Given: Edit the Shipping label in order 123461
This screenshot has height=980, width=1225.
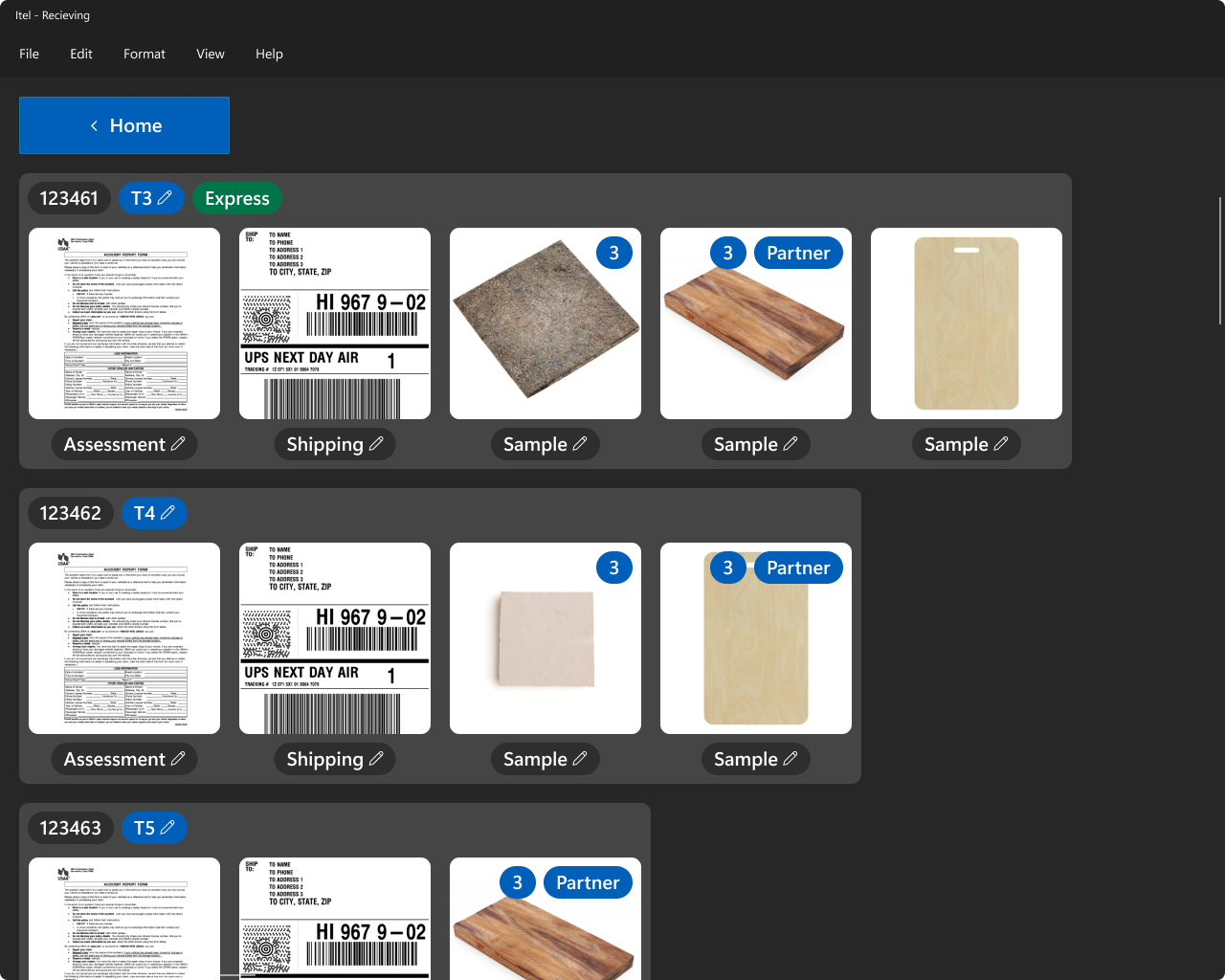Looking at the screenshot, I should click(x=335, y=444).
